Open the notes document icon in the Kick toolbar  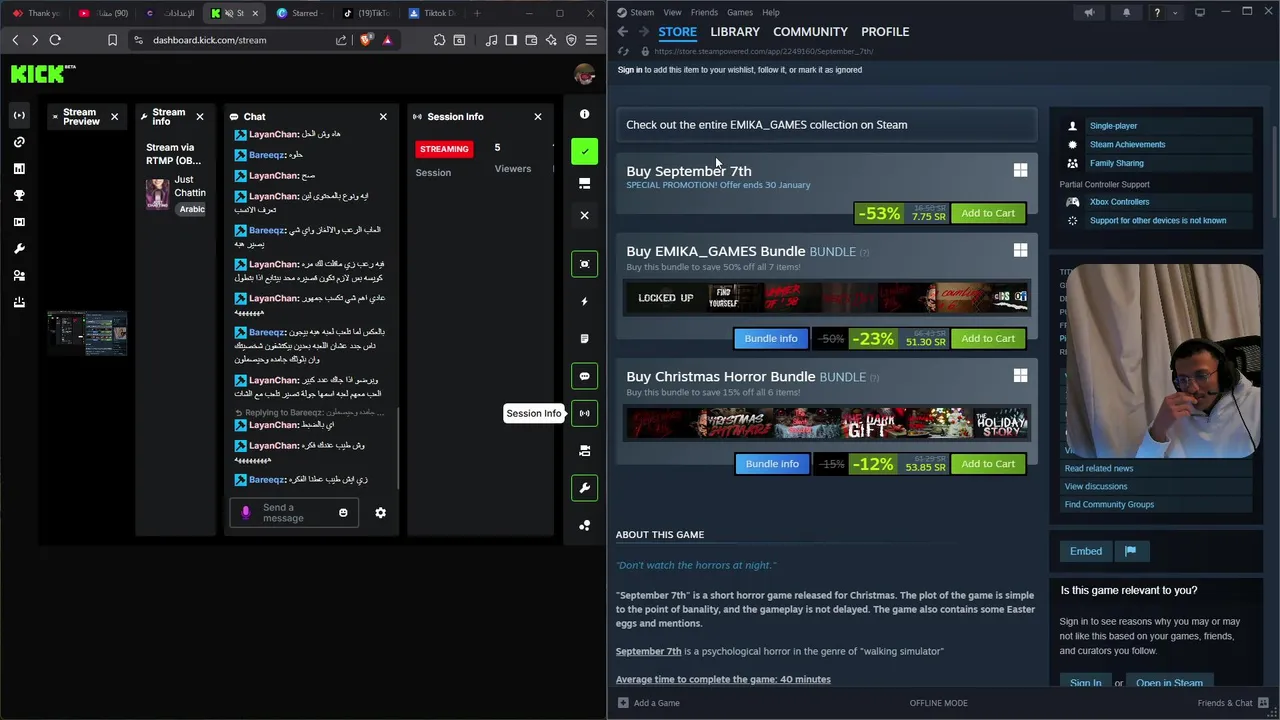click(585, 339)
